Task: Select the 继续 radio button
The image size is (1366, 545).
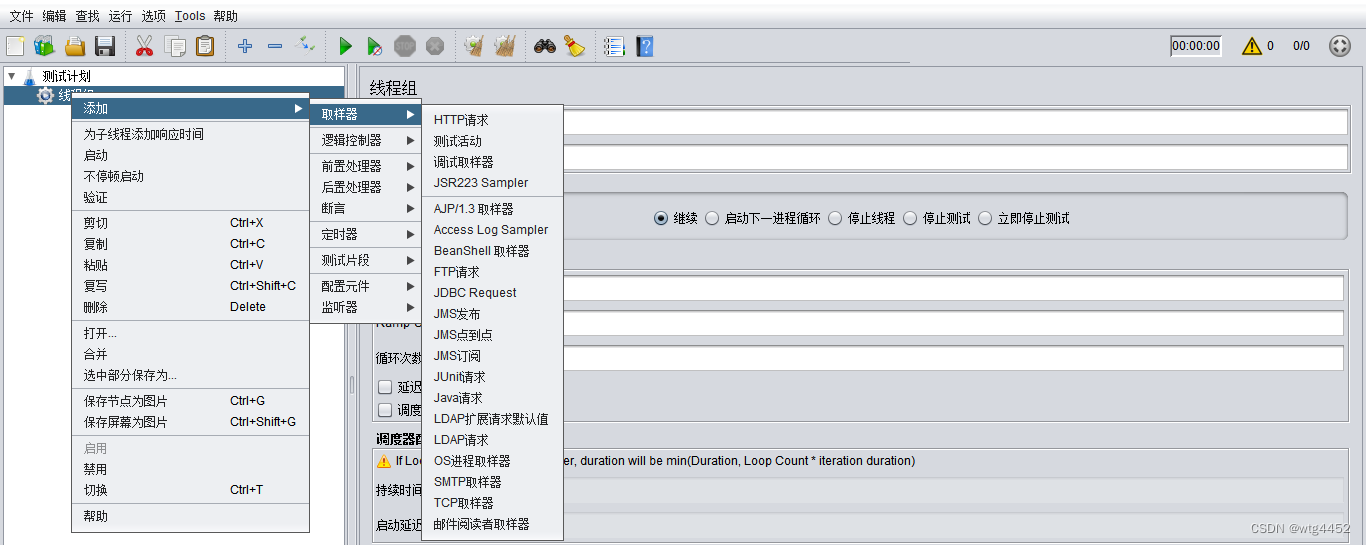Action: [x=661, y=218]
